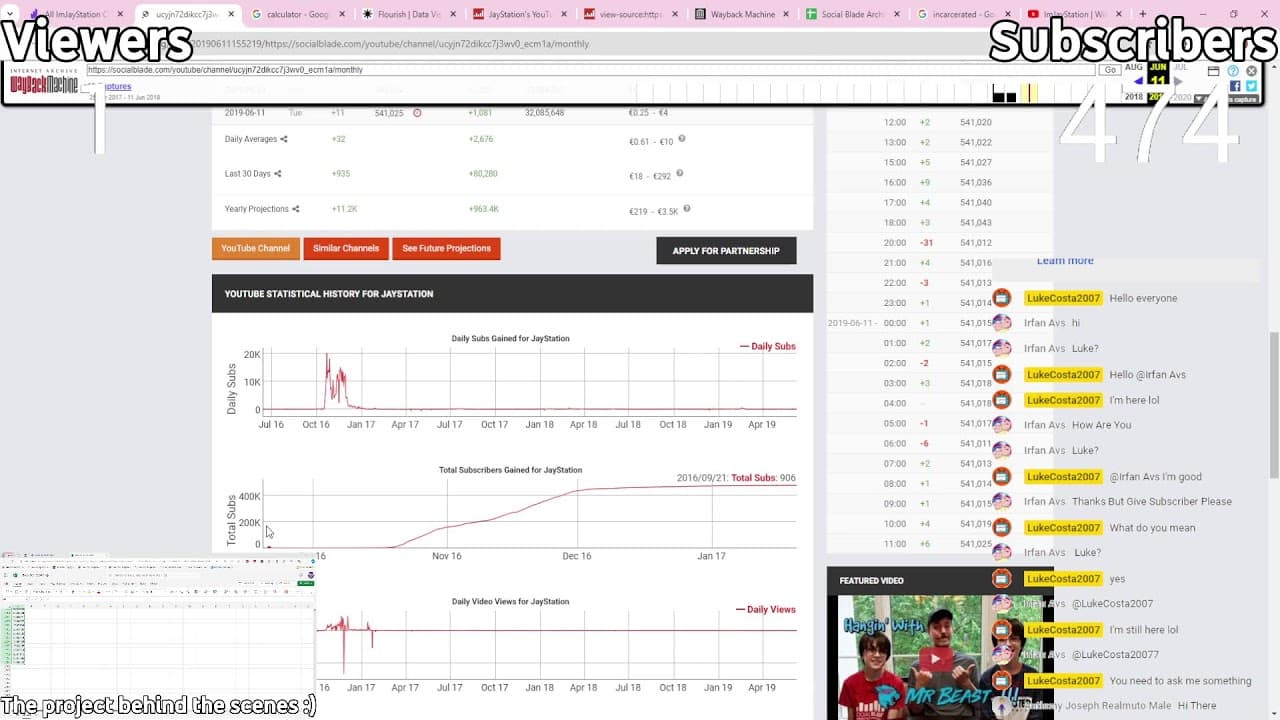1280x720 pixels.
Task: Click the Wayback Machine URL input field
Action: coord(590,70)
